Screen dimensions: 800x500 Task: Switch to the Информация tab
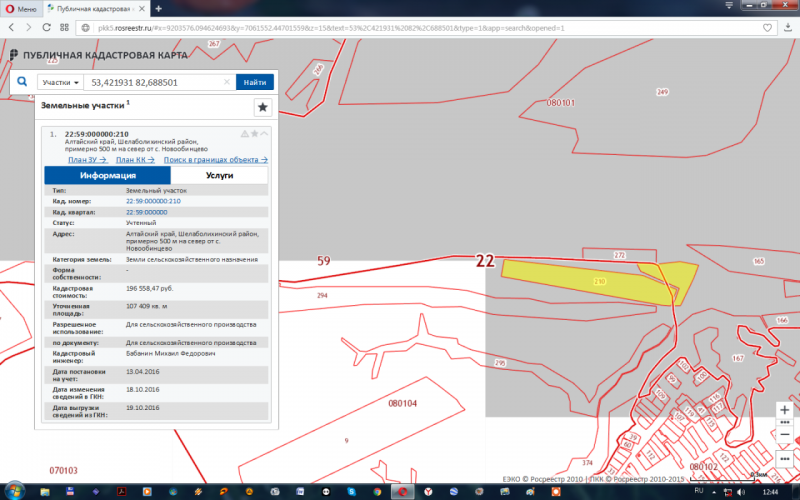tap(108, 175)
